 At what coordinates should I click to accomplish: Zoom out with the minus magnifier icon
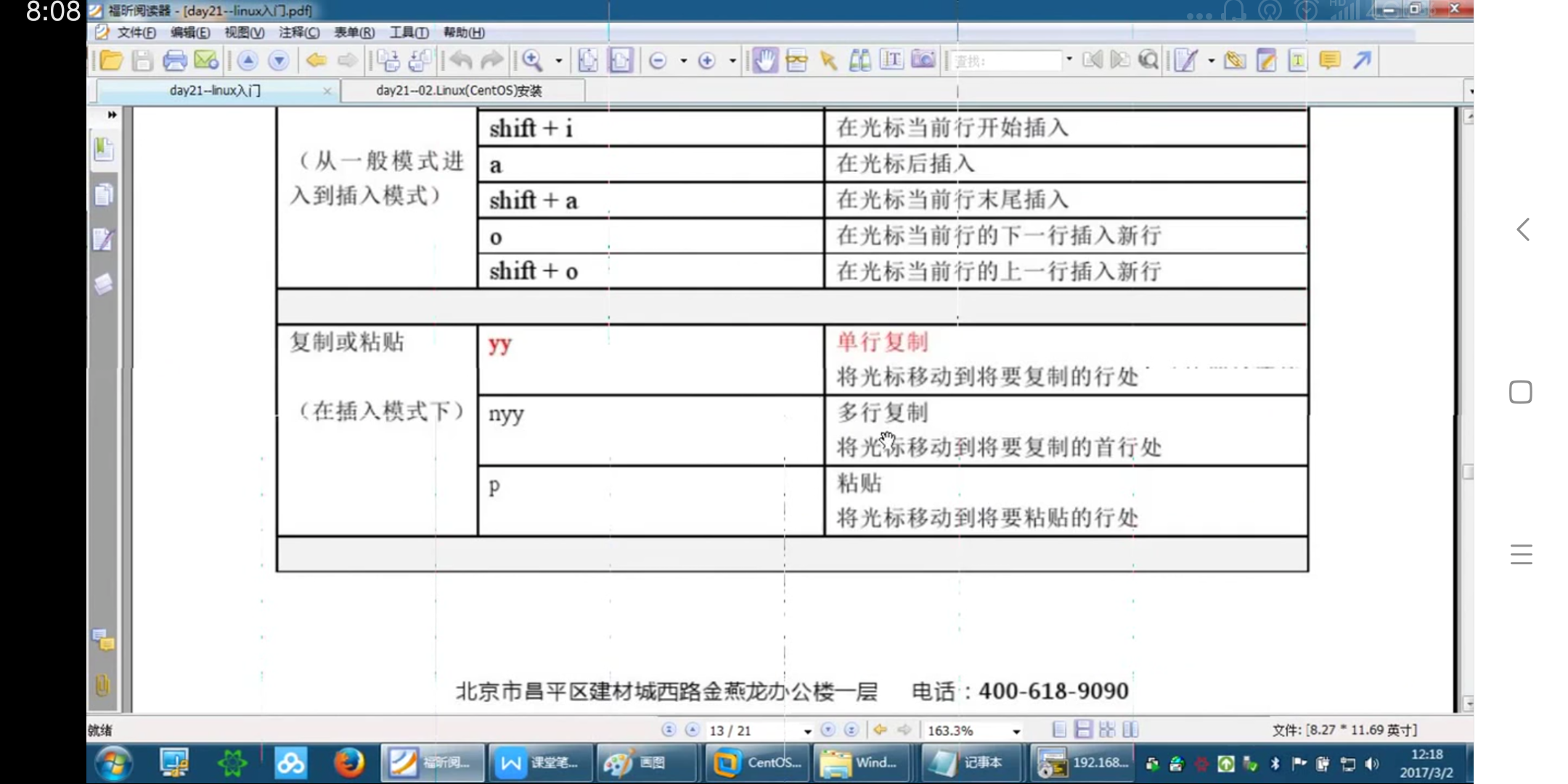click(659, 61)
